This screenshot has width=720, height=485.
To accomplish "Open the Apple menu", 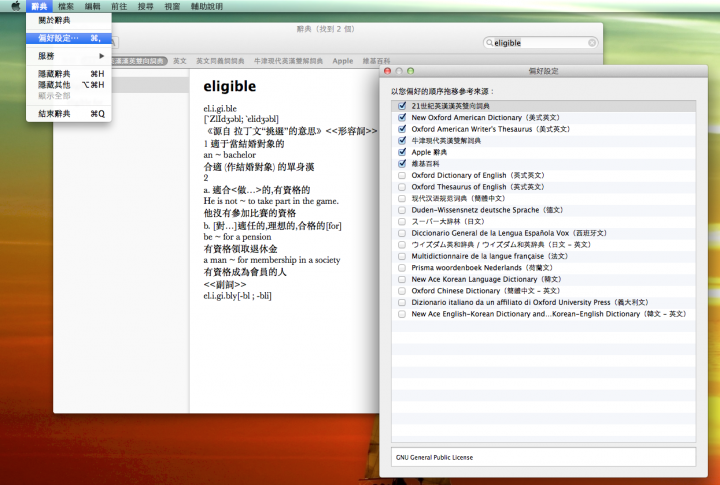I will 16,6.
